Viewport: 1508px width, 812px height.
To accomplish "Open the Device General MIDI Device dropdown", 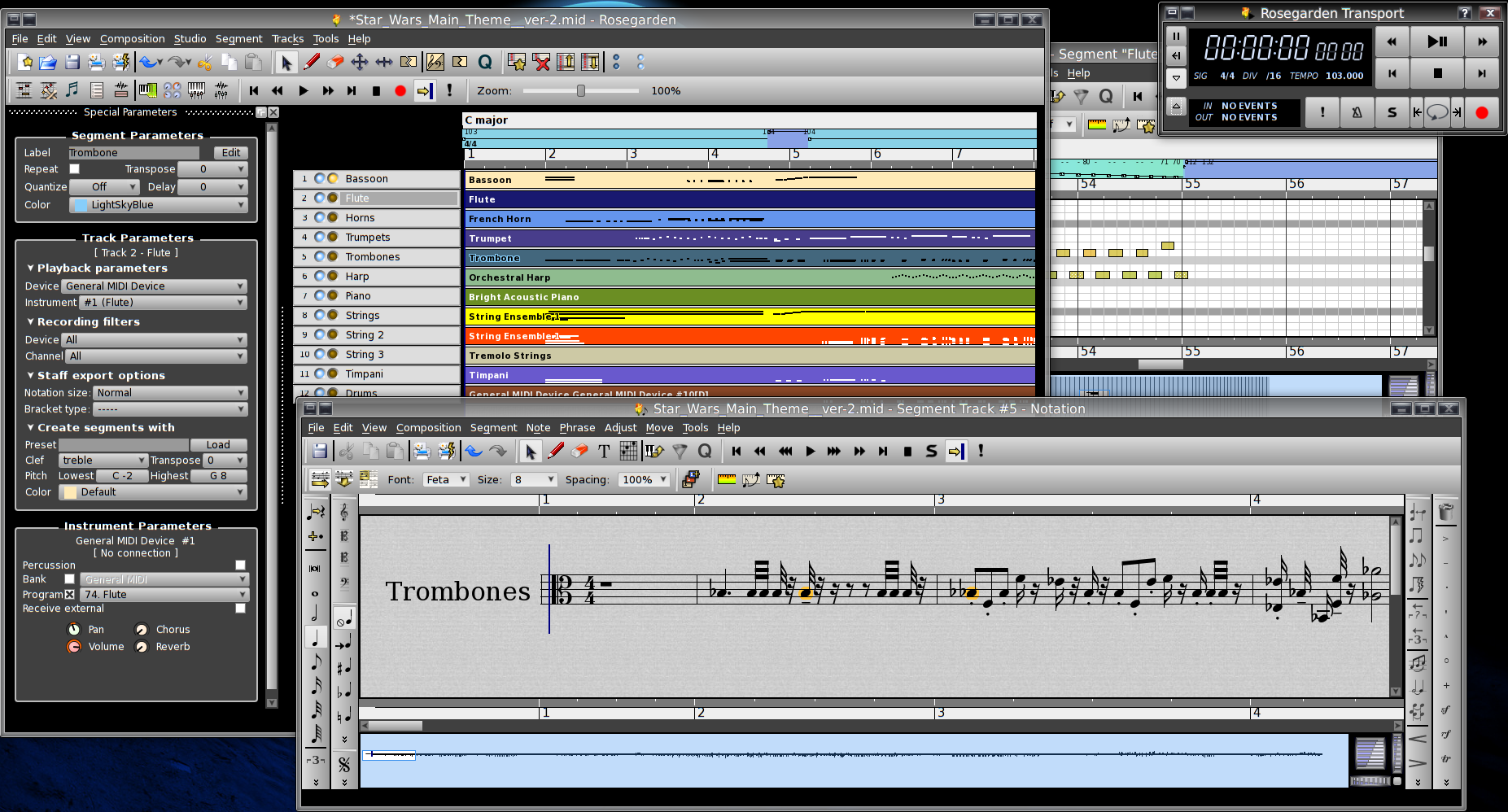I will [x=154, y=286].
